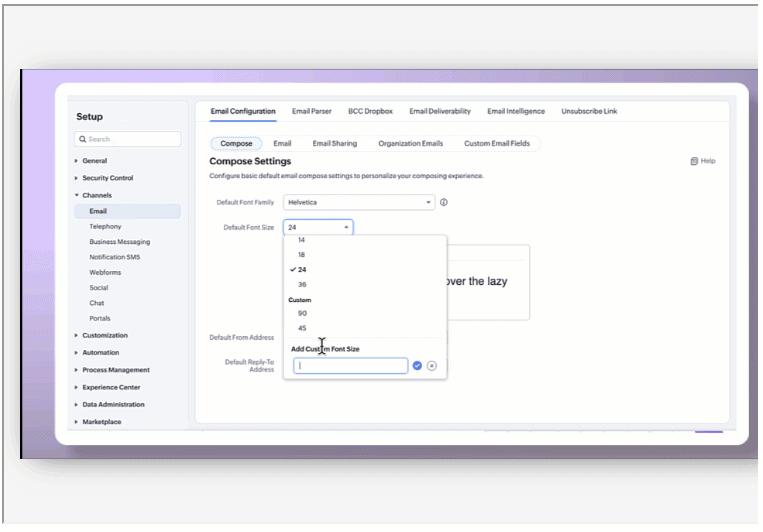763x532 pixels.
Task: Open Default Font Family dropdown
Action: tap(359, 202)
